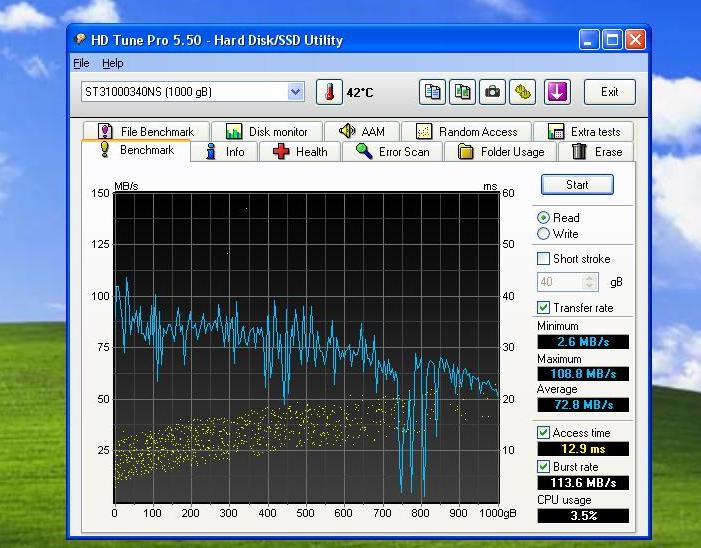
Task: Click the short stroke size spinner arrows
Action: point(590,282)
